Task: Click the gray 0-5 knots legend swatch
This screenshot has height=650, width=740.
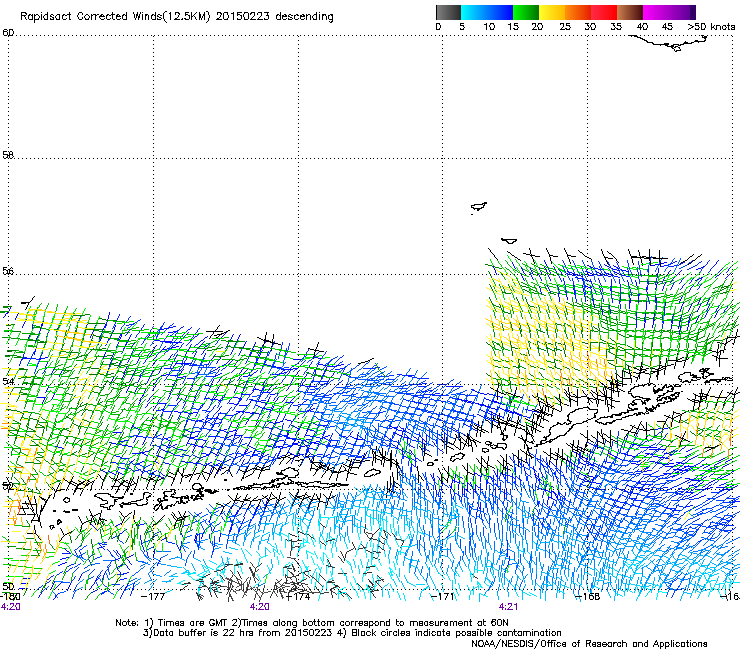Action: [448, 12]
